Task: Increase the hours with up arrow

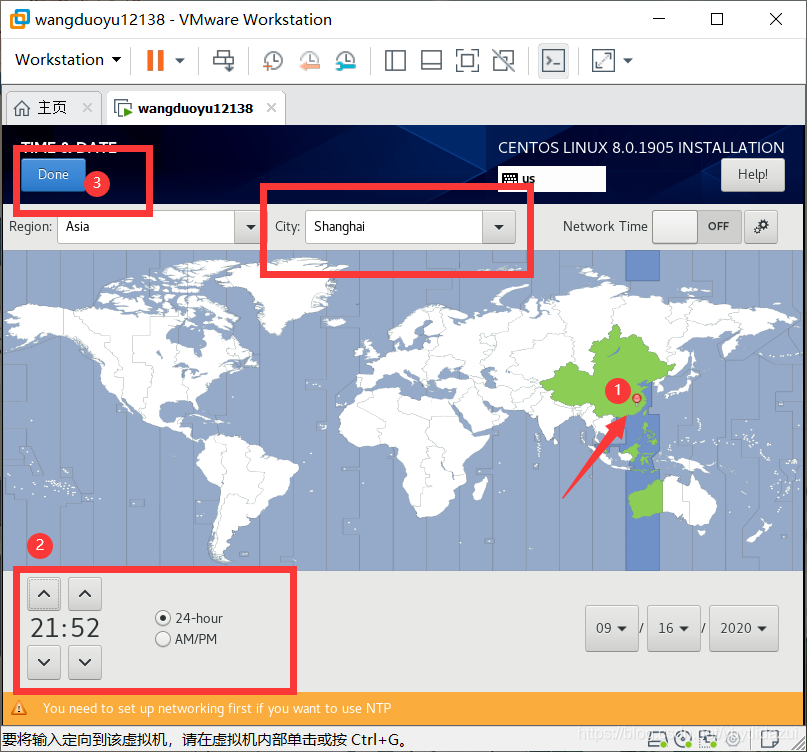Action: [x=44, y=593]
